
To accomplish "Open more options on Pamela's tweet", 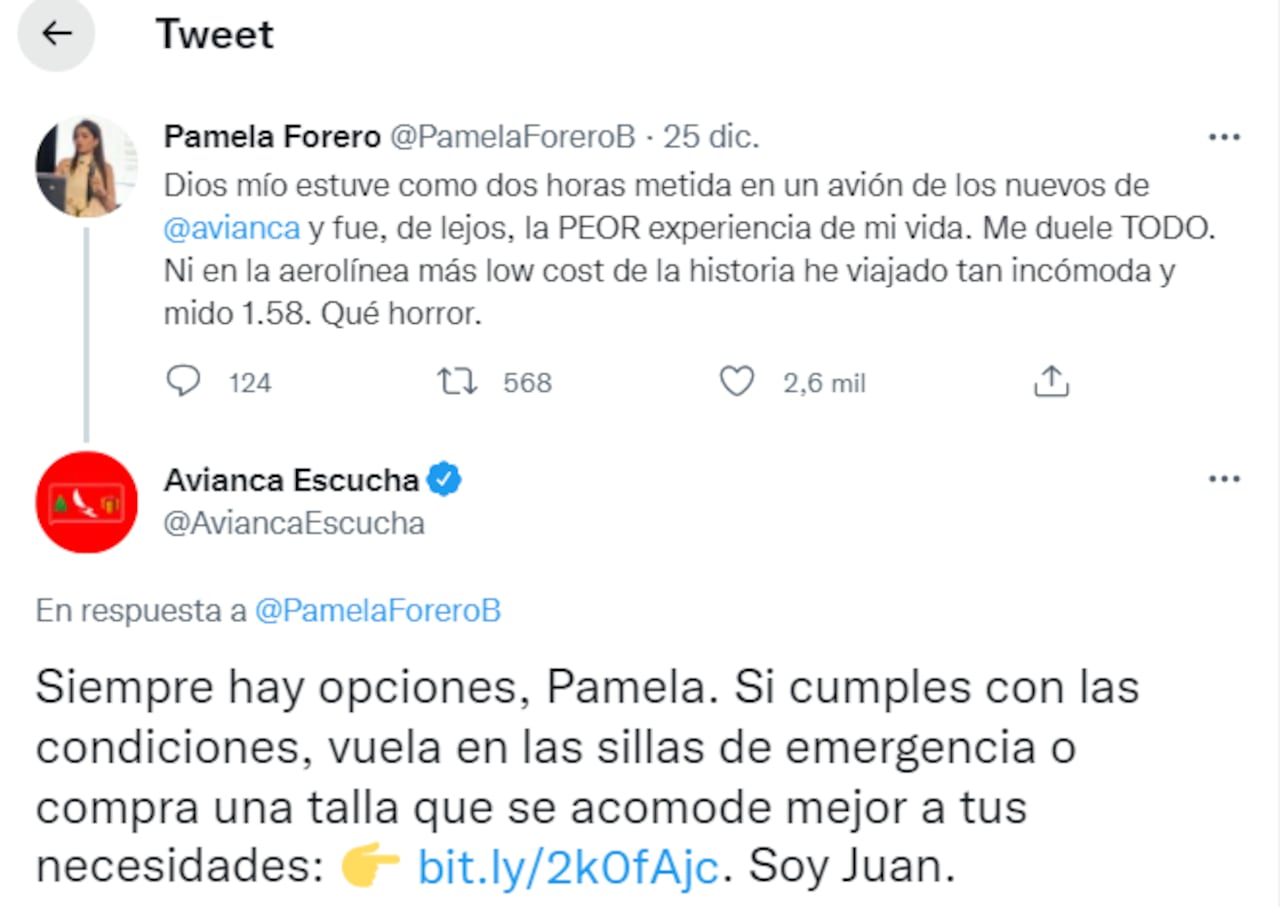I will coord(1224,137).
